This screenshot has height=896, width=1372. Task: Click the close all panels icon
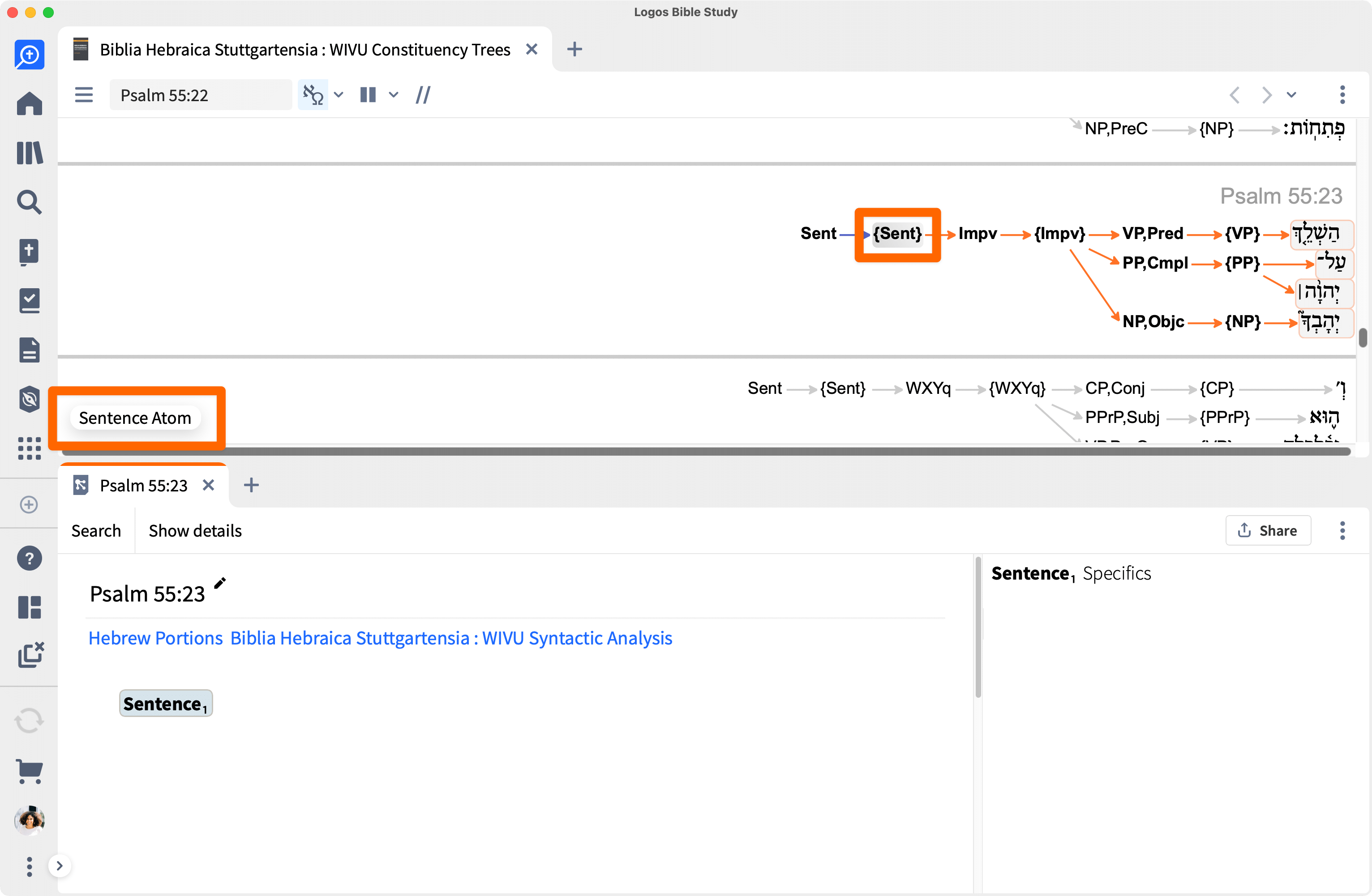(x=30, y=655)
